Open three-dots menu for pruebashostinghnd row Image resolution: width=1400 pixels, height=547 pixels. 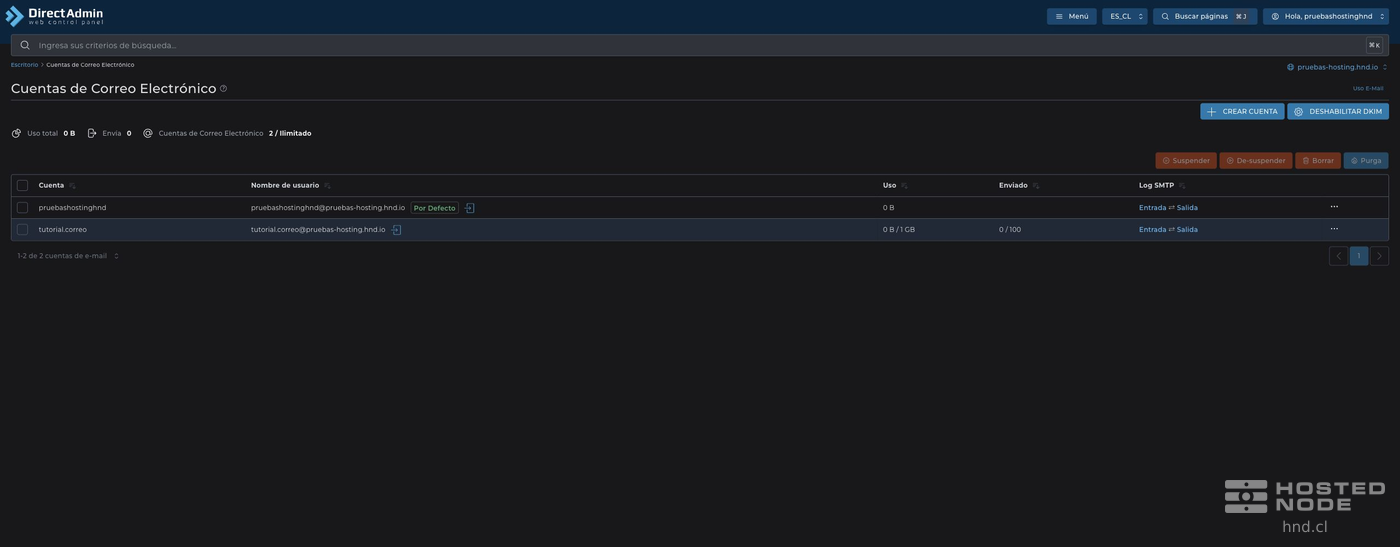tap(1334, 207)
